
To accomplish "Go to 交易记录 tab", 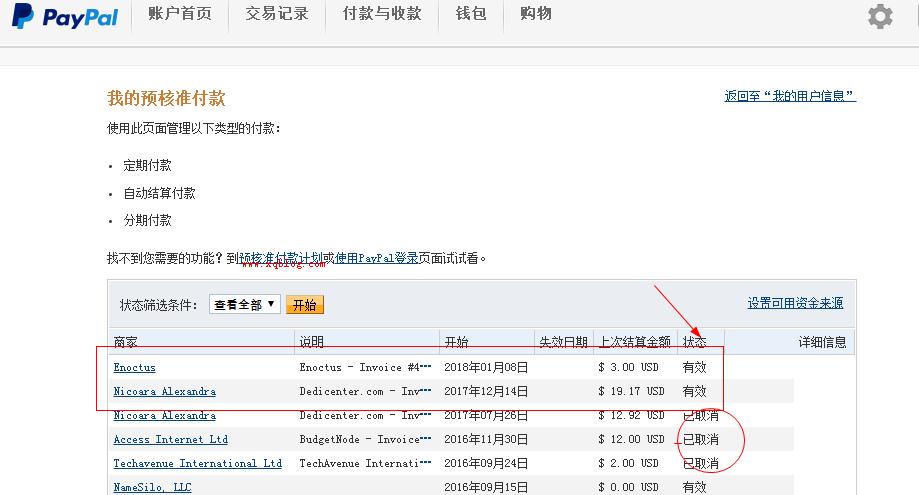I will coord(277,13).
